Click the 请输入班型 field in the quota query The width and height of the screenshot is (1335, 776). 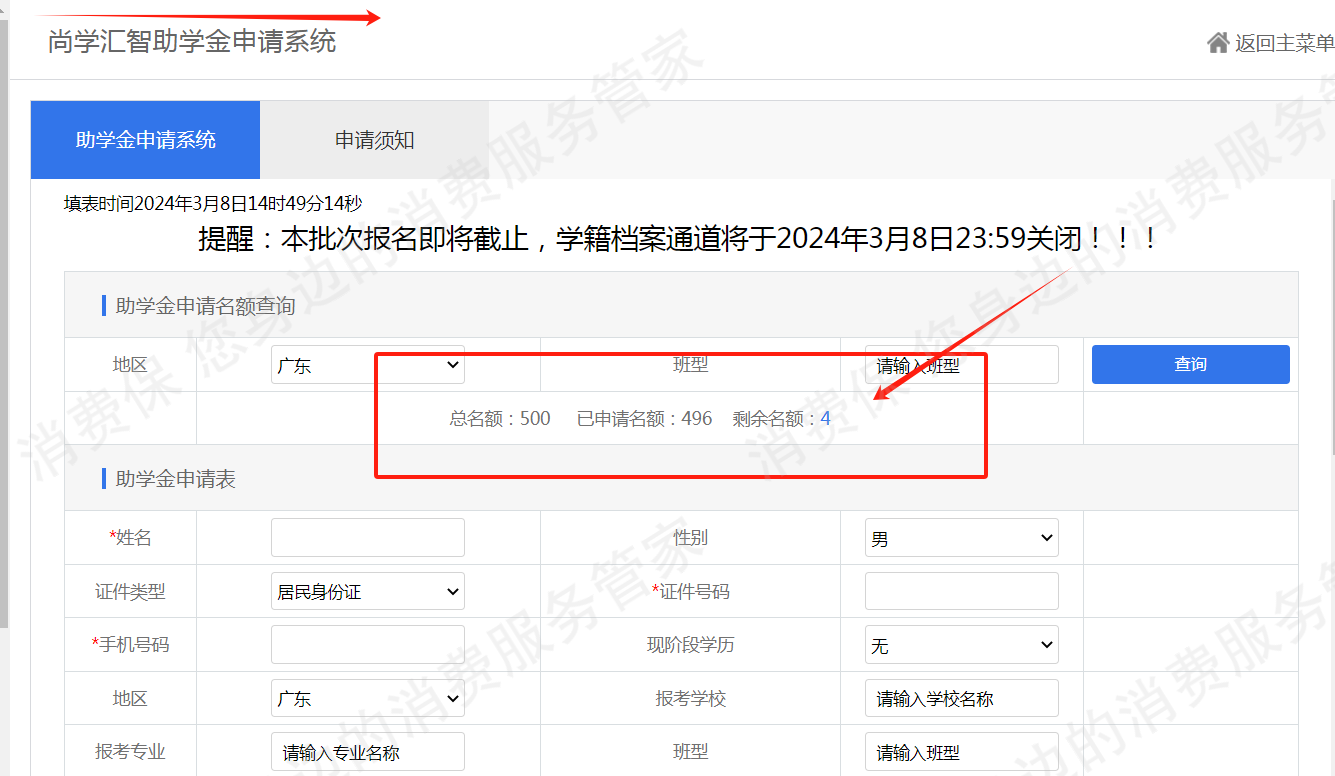(x=962, y=365)
